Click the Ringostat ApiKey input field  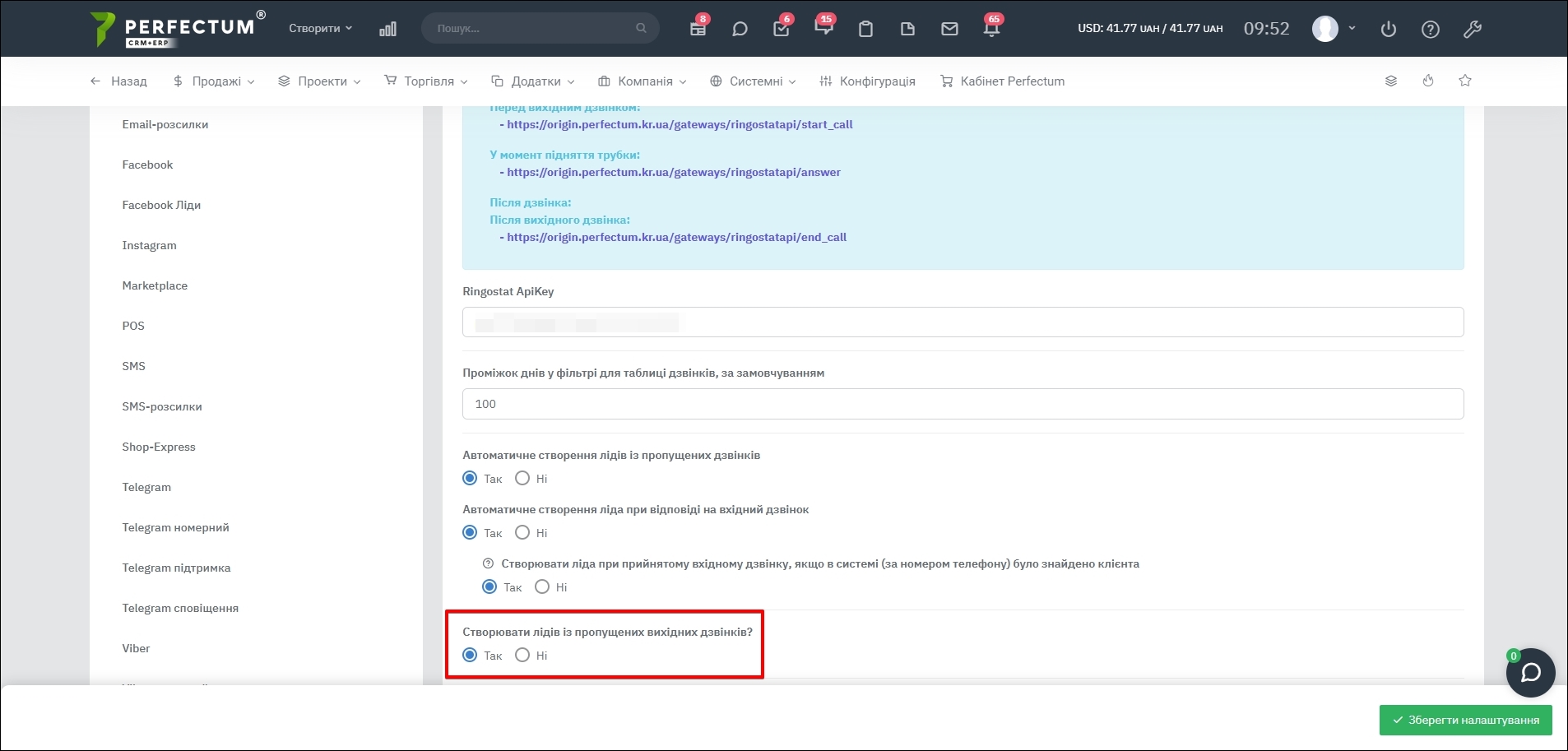point(963,322)
